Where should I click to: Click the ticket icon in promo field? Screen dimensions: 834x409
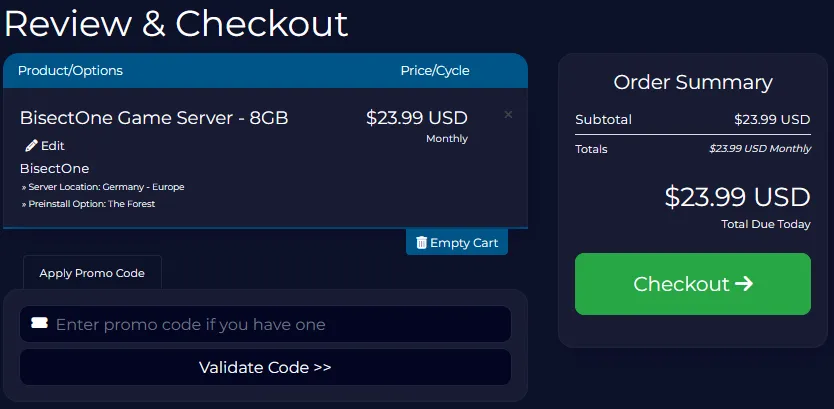point(39,324)
